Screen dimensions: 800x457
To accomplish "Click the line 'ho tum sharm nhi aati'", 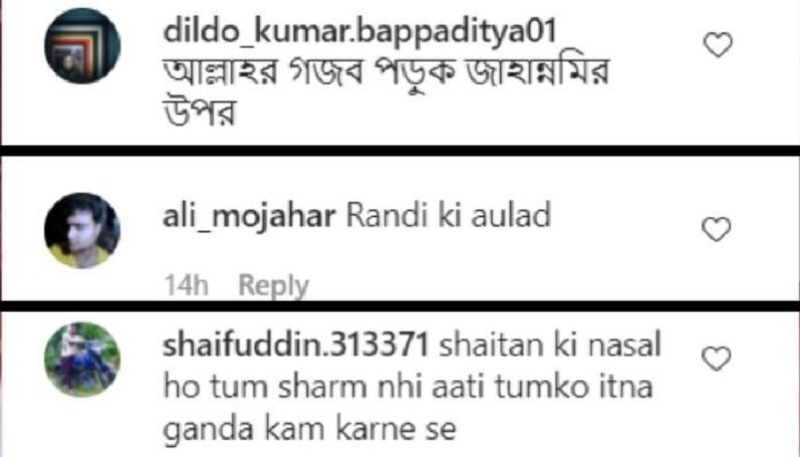I will (327, 387).
